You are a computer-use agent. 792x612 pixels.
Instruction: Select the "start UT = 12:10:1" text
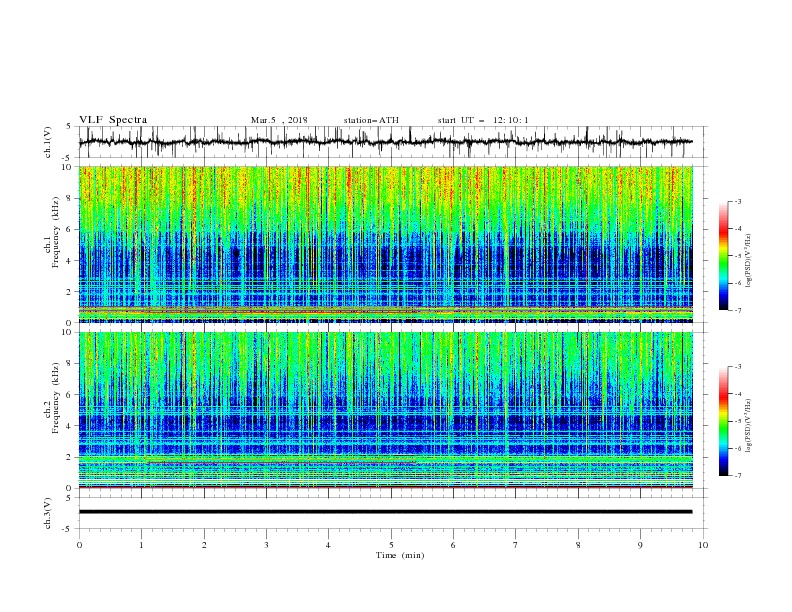[x=483, y=120]
